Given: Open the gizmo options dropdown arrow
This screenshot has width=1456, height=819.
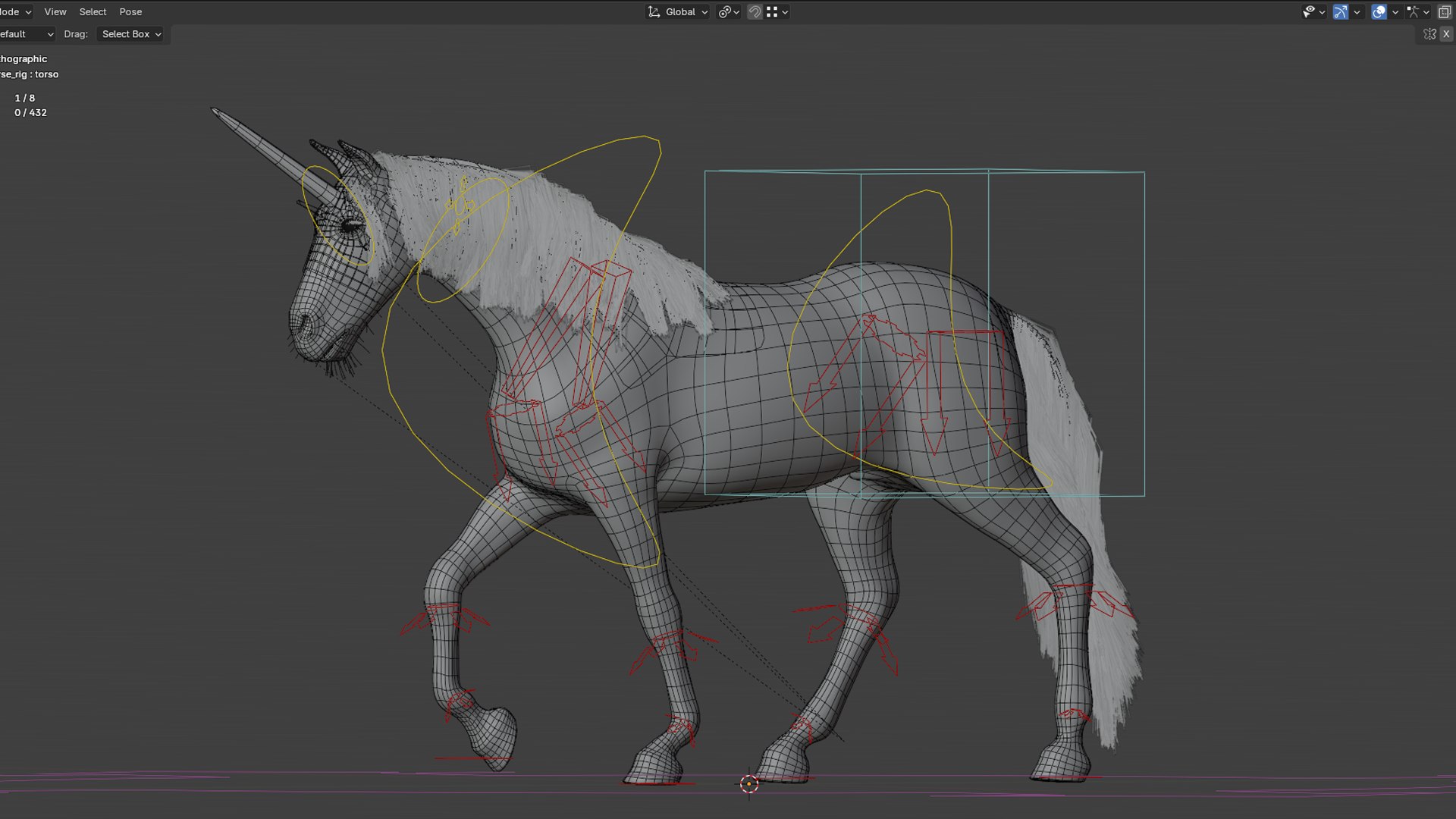Looking at the screenshot, I should [1357, 11].
